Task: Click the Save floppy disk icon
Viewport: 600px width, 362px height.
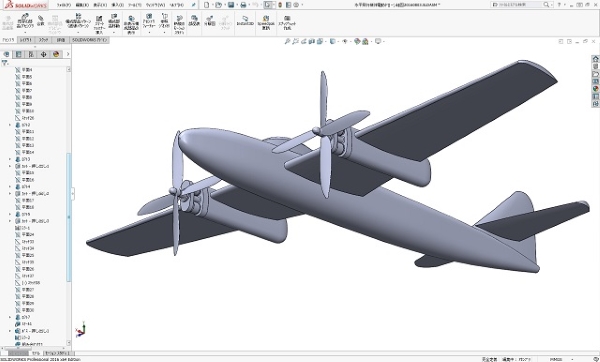Action: click(231, 5)
